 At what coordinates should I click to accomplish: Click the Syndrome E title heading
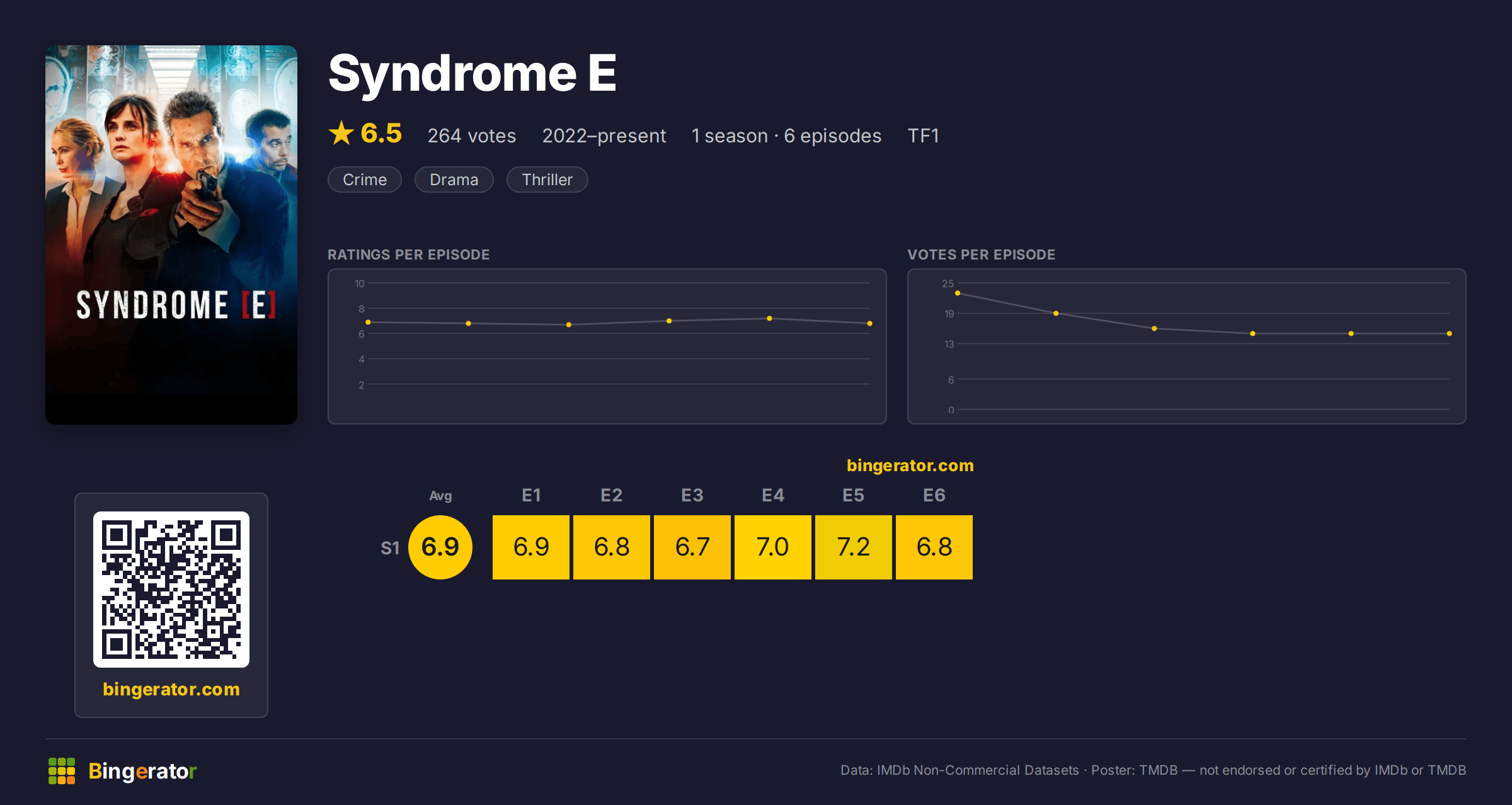pyautogui.click(x=472, y=74)
